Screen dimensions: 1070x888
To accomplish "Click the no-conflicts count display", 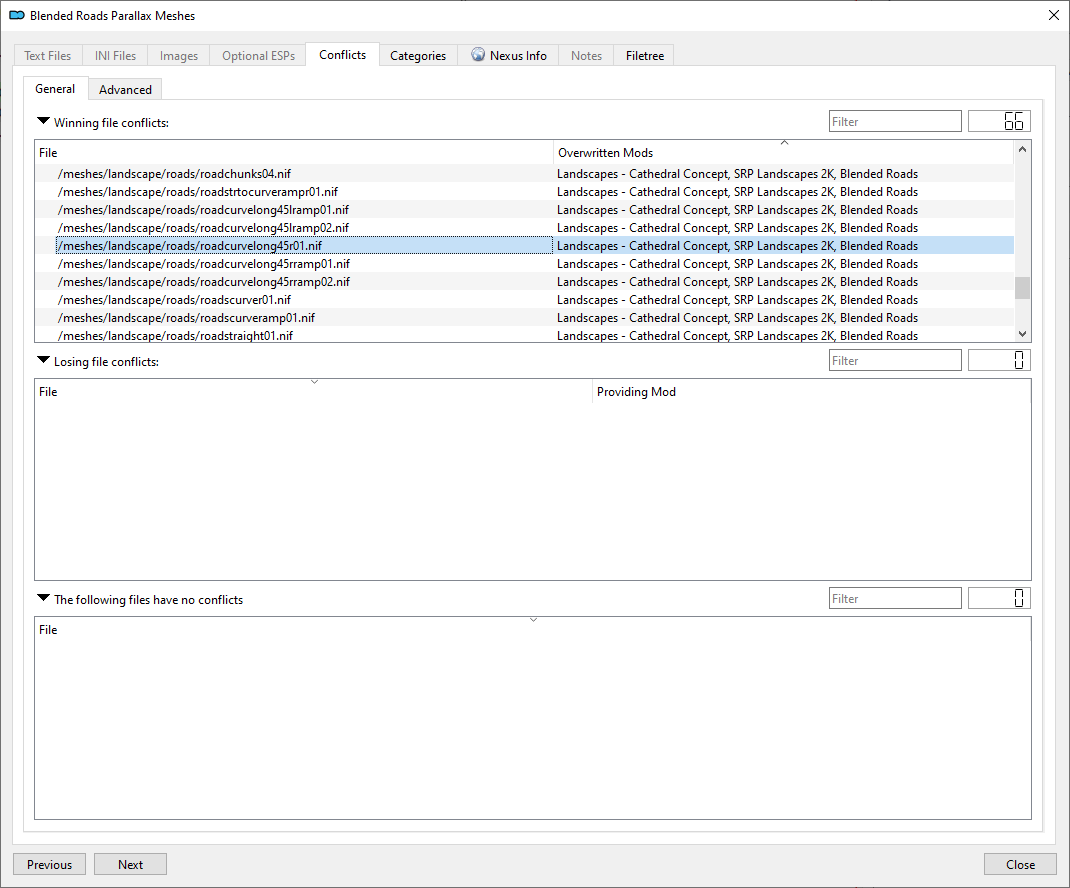I will click(999, 599).
